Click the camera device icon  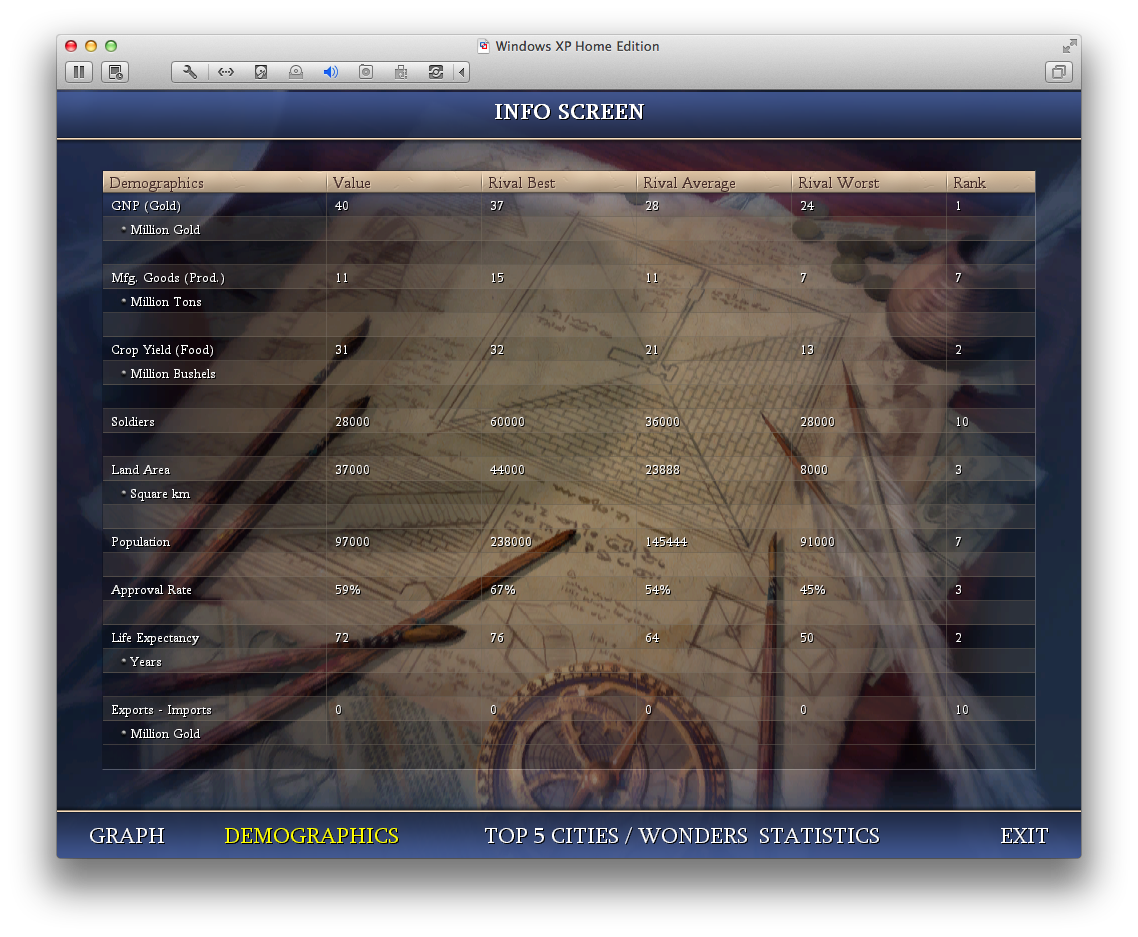pyautogui.click(x=366, y=72)
